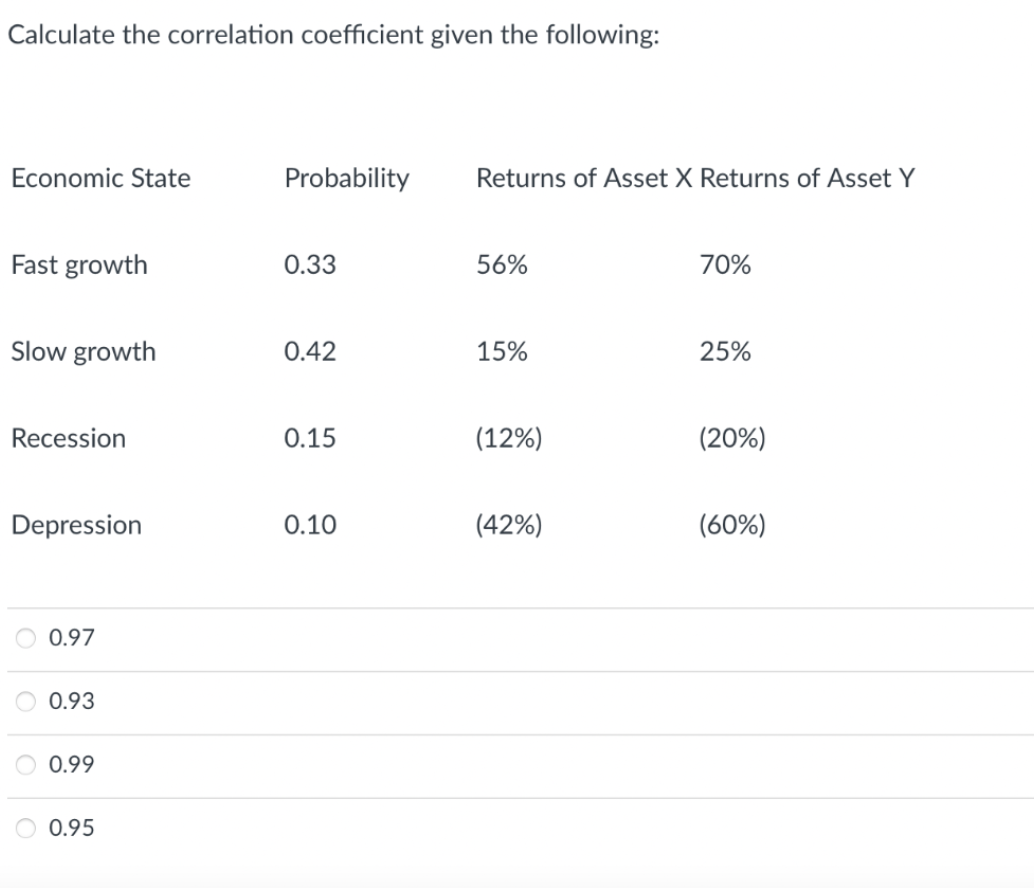Click the (60%) Asset Y return
Viewport: 1034px width, 888px height.
coord(733,525)
